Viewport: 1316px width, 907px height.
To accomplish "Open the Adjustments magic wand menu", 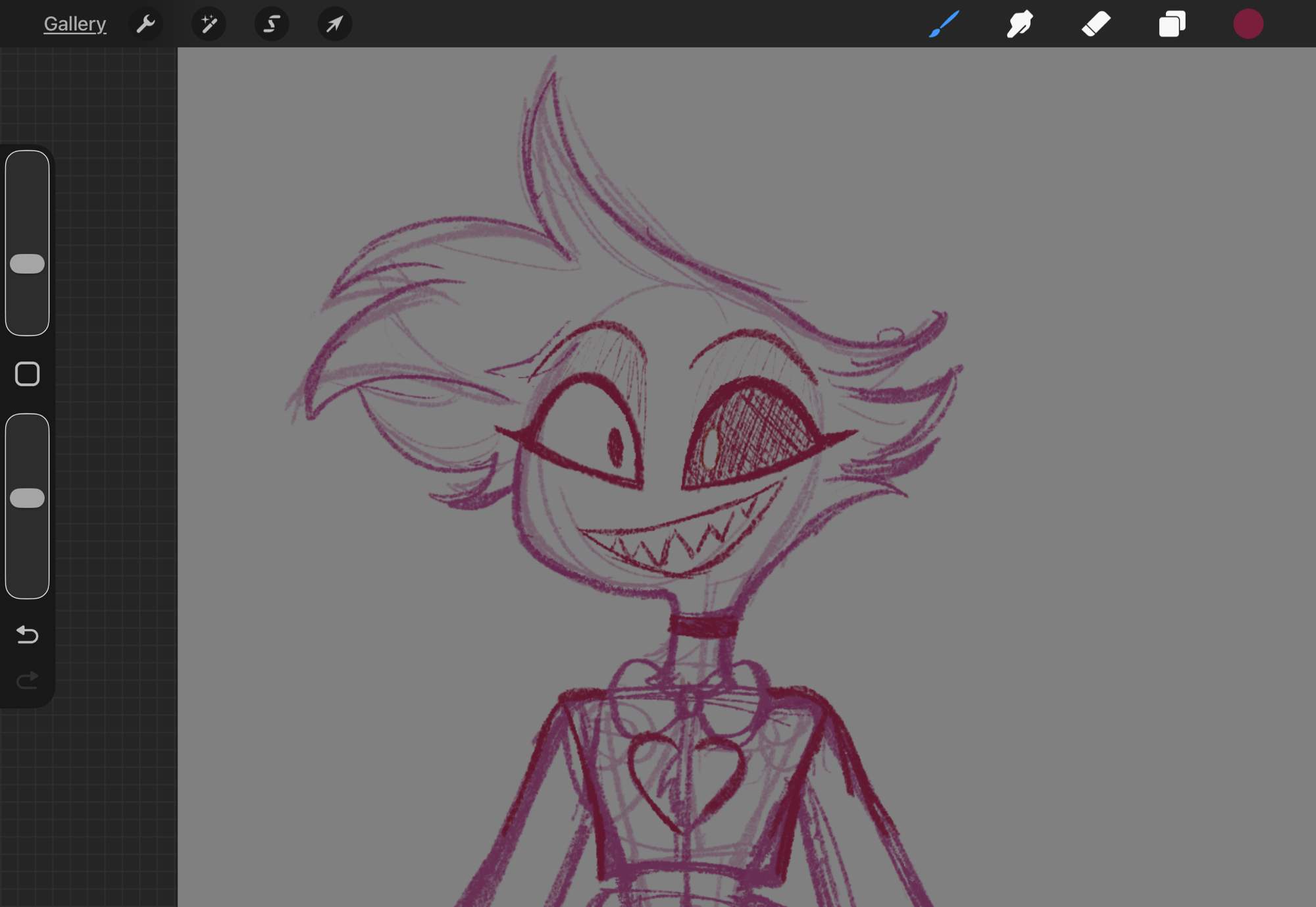I will 209,24.
